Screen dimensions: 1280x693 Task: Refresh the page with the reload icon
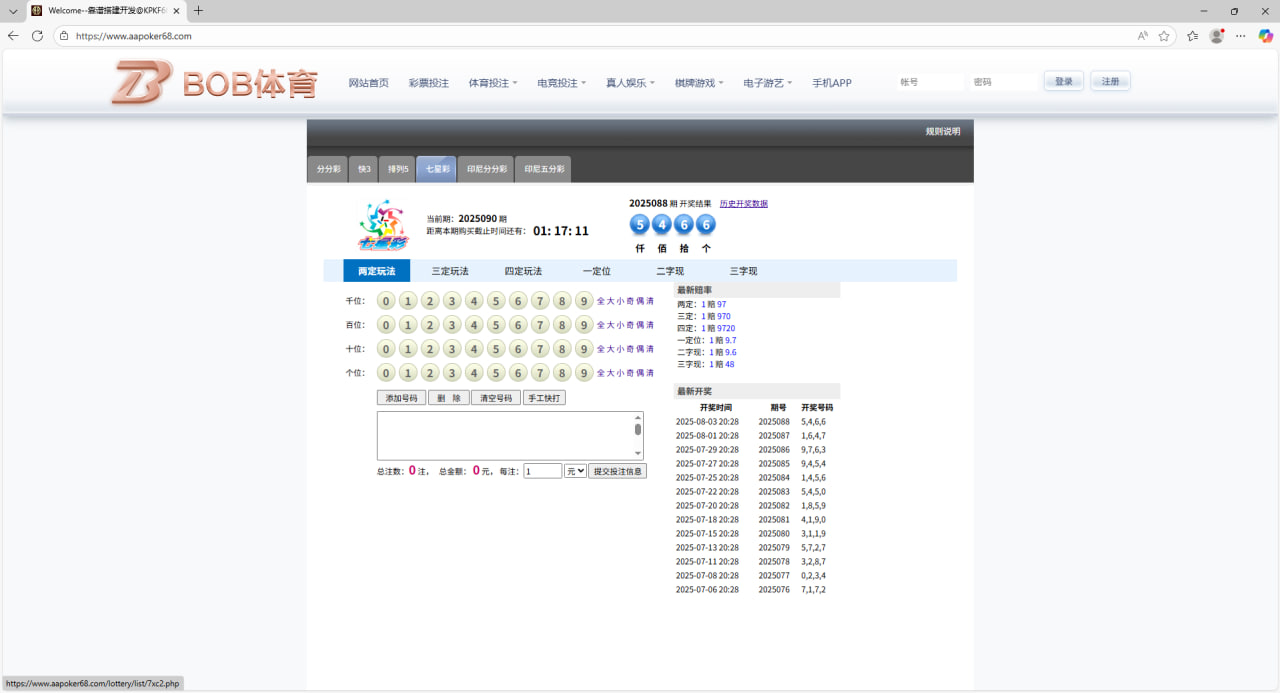coord(37,36)
